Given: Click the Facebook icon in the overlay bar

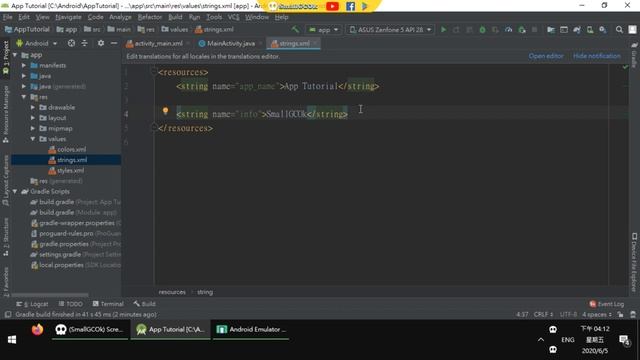Looking at the screenshot, I should coord(350,6).
